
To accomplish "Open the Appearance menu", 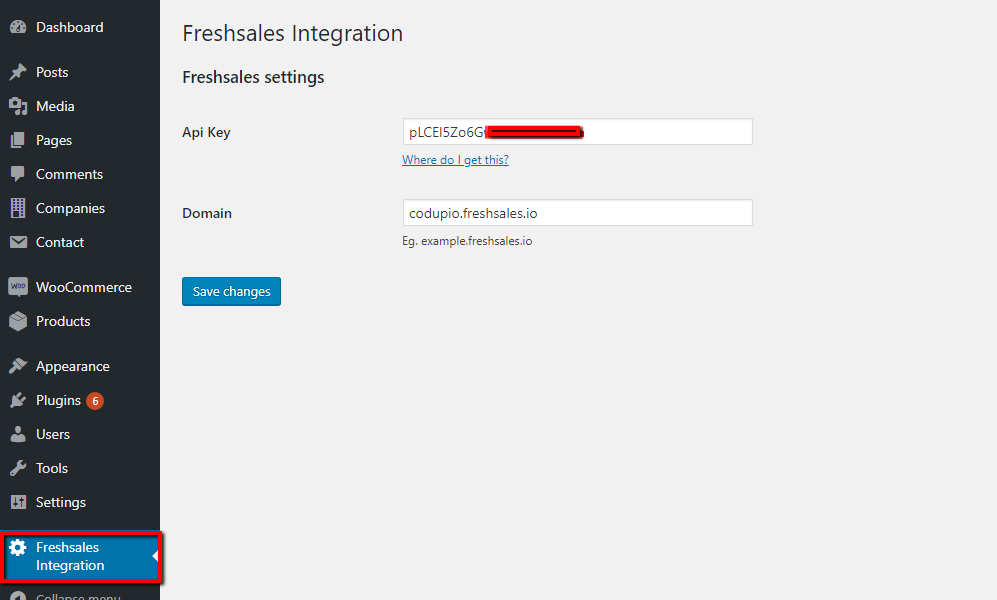I will tap(72, 366).
